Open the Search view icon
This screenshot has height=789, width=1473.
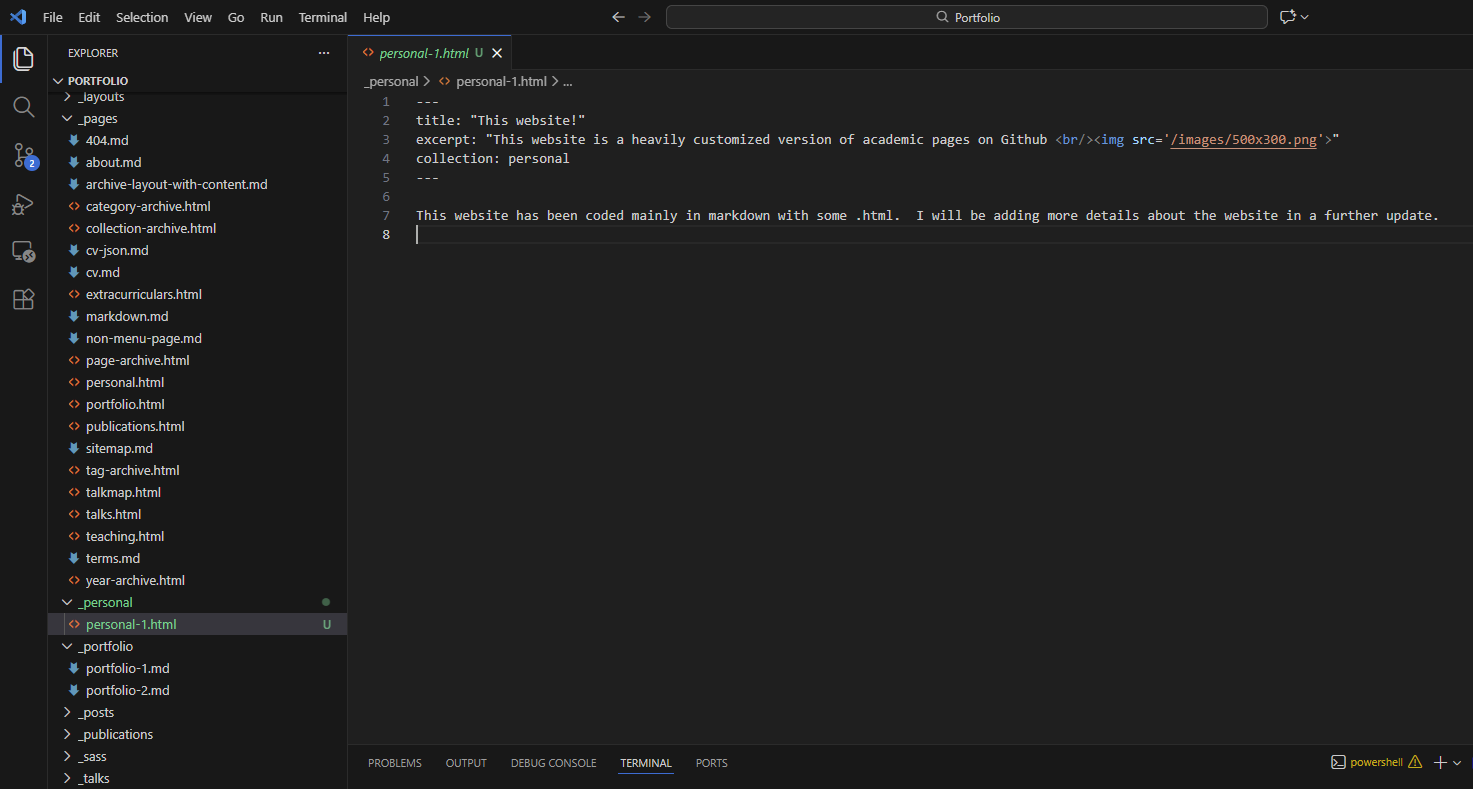(23, 107)
